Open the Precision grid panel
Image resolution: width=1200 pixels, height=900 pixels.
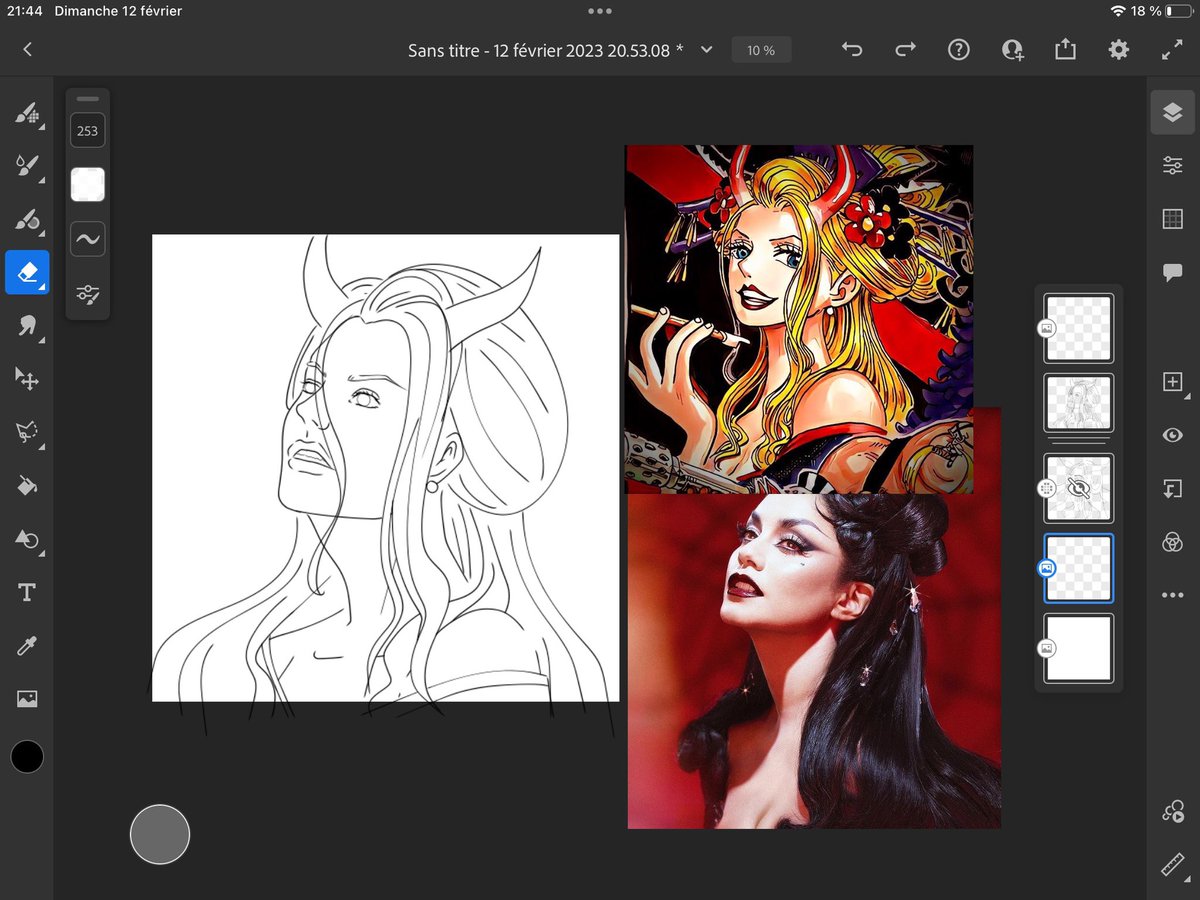pyautogui.click(x=1173, y=219)
